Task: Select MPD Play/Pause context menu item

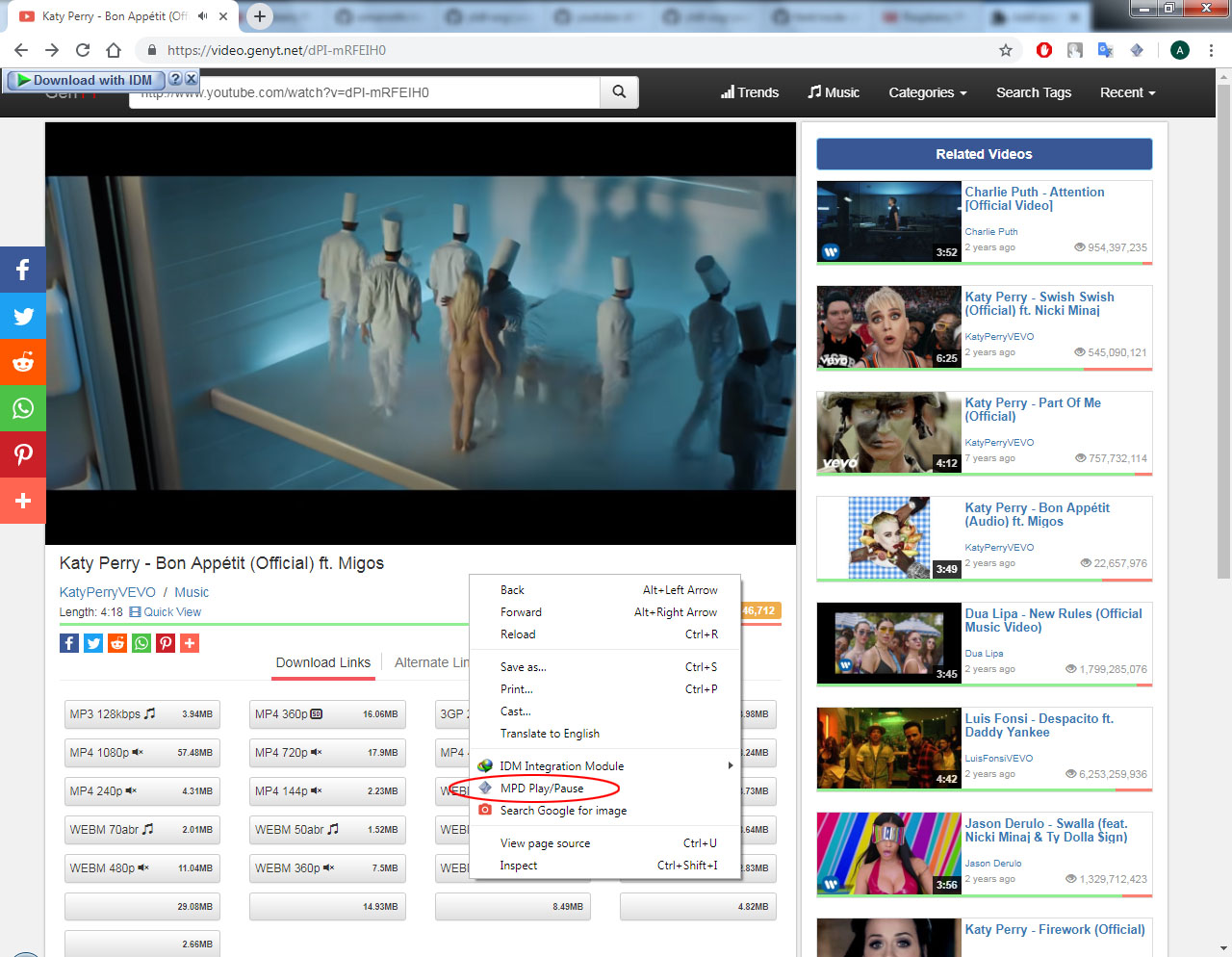Action: coord(605,789)
